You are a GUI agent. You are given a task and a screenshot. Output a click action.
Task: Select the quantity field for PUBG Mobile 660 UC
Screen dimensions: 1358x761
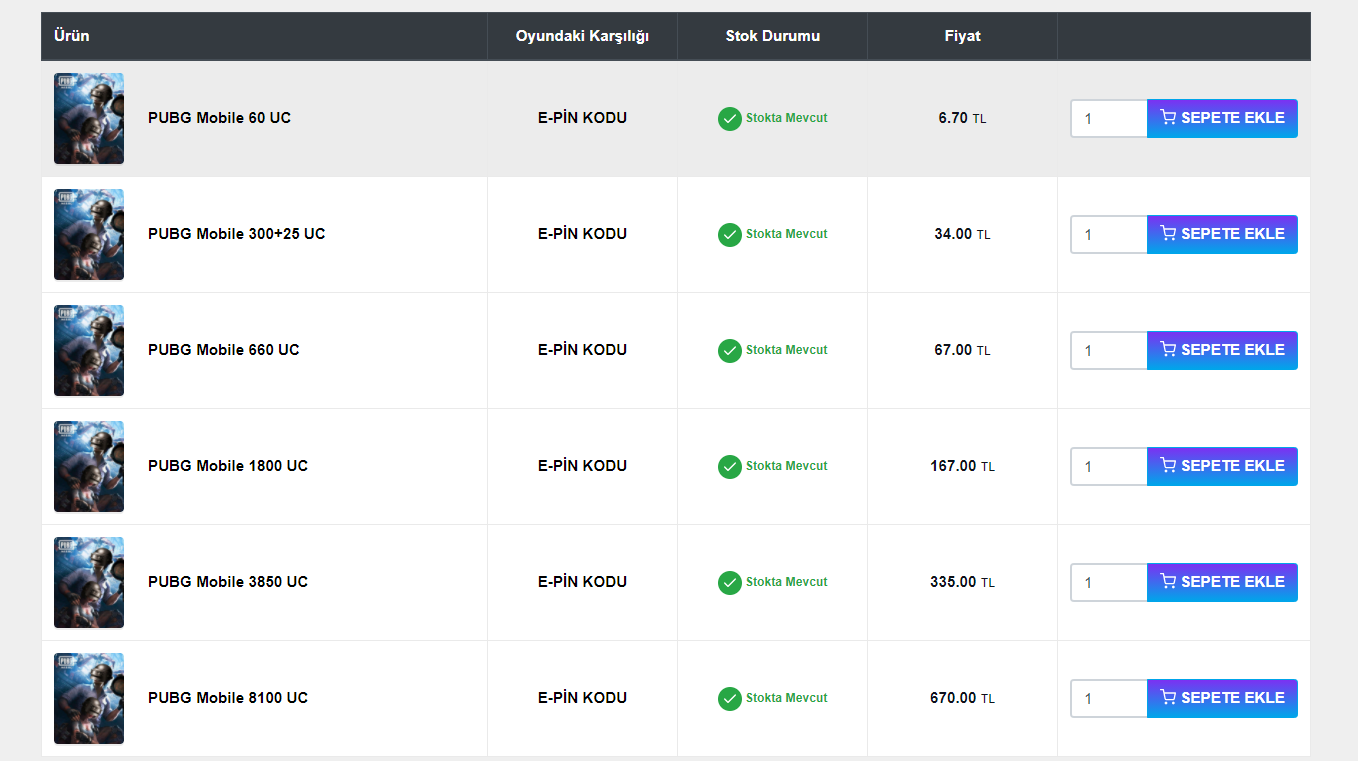[x=1109, y=350]
